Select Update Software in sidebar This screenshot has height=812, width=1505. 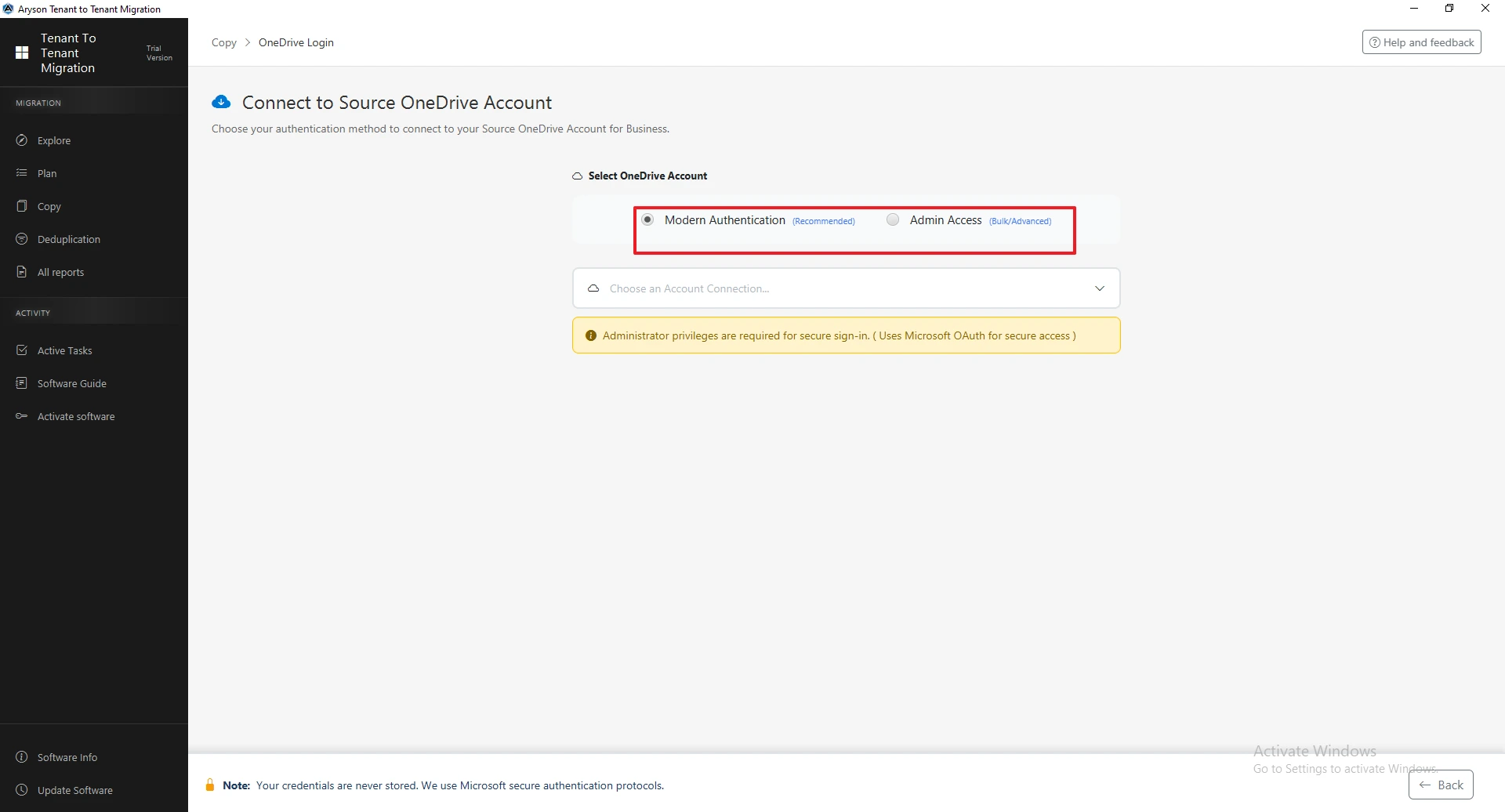click(x=94, y=790)
